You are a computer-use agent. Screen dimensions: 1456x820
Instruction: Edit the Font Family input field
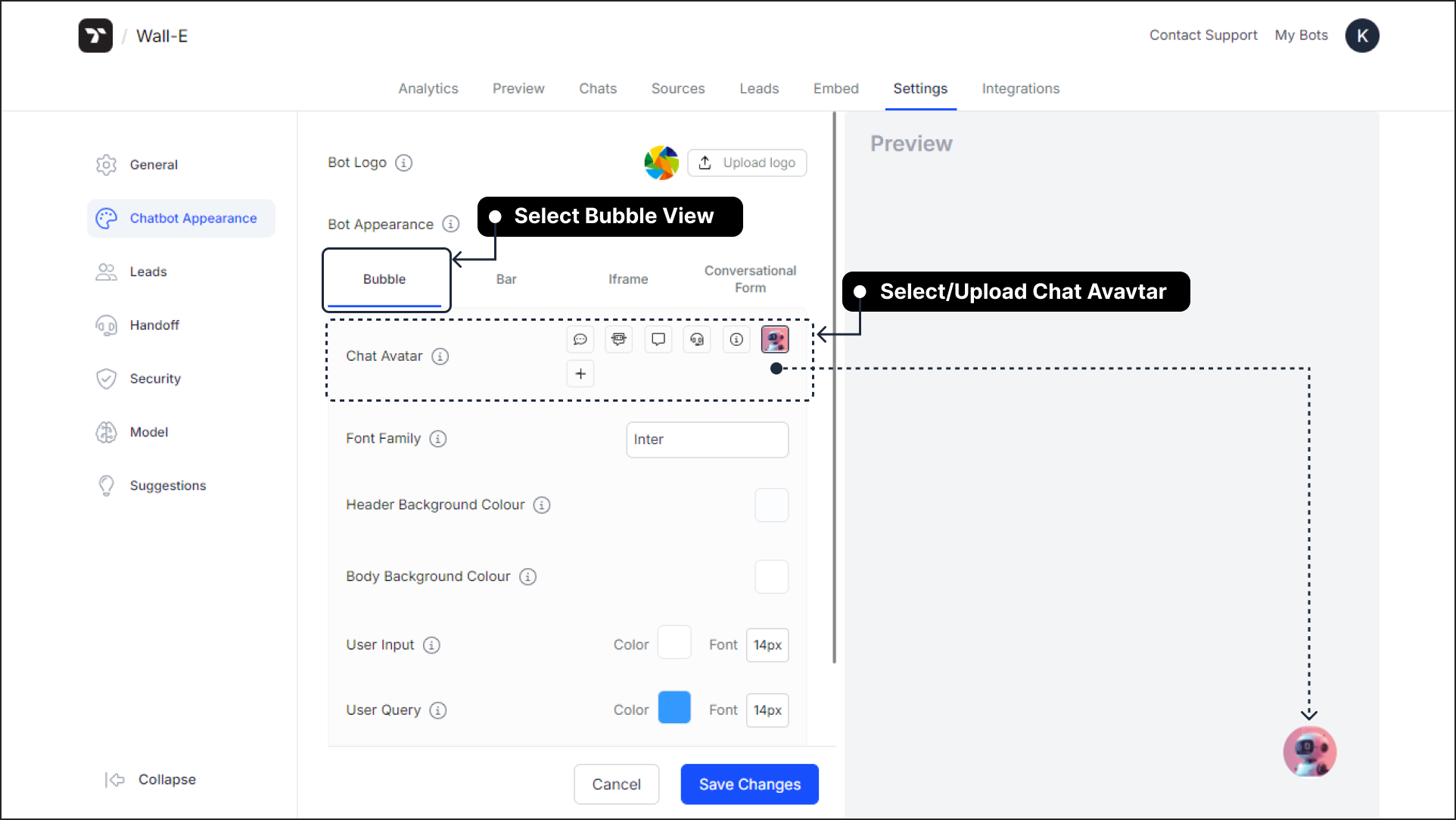click(x=707, y=439)
